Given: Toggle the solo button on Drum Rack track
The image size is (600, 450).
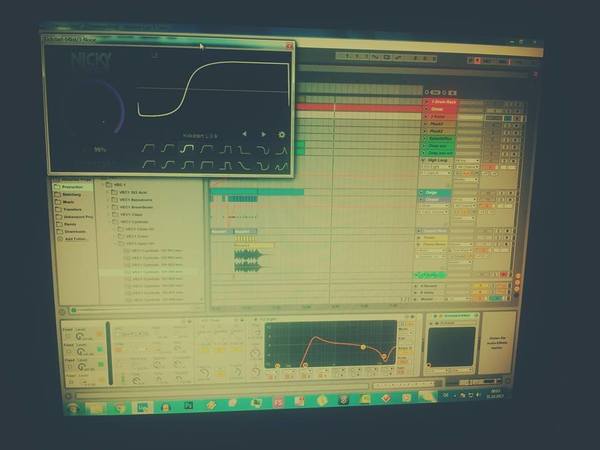Looking at the screenshot, I should coord(508,103).
